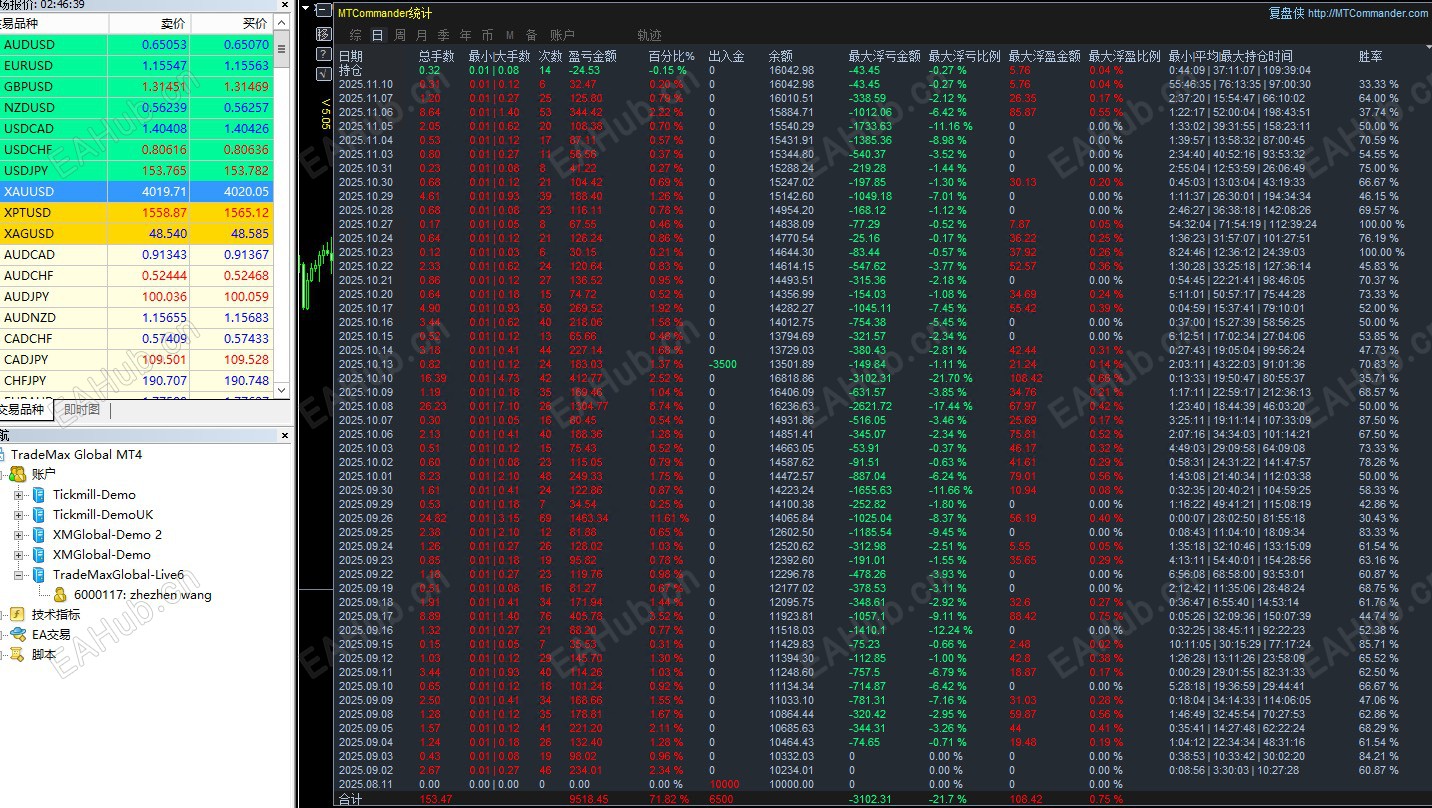Click the up arrow of the quotes scrollbar
Image resolution: width=1432 pixels, height=808 pixels.
[x=281, y=22]
